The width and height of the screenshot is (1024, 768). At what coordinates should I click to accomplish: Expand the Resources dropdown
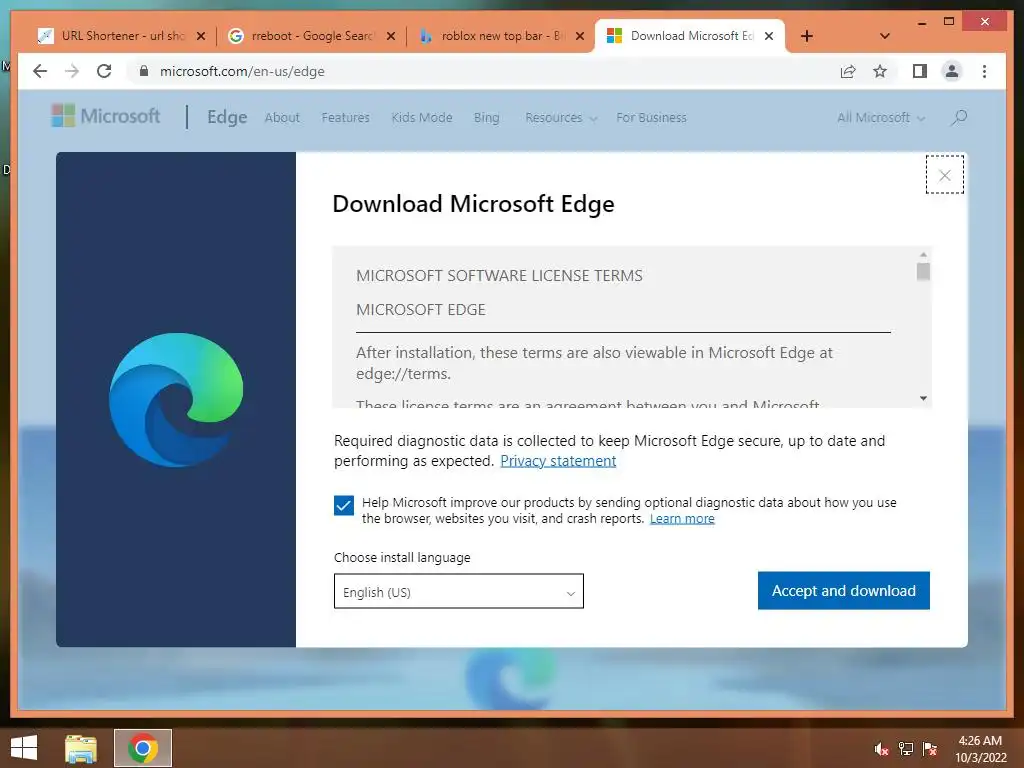click(x=561, y=118)
